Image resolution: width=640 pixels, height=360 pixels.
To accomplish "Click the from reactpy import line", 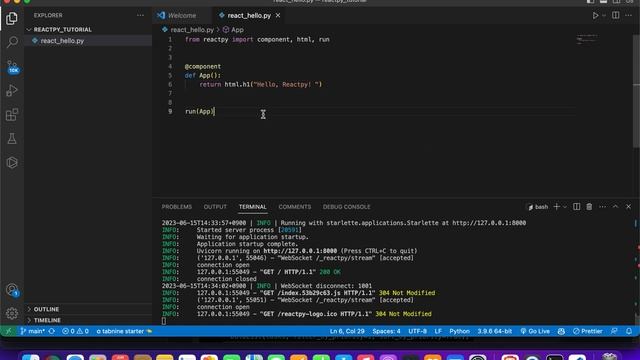I will [257, 40].
